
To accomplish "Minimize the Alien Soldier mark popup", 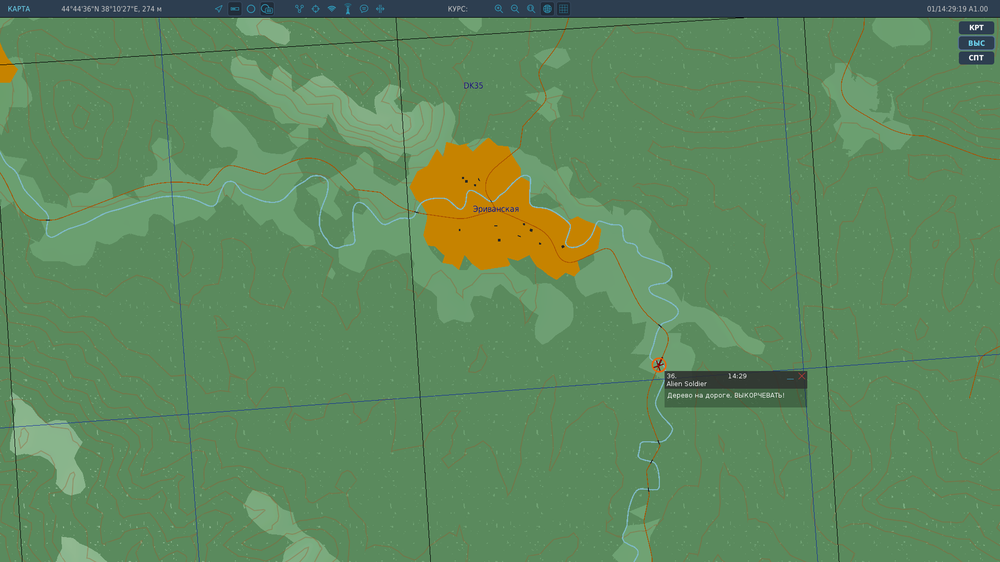I will pos(790,377).
